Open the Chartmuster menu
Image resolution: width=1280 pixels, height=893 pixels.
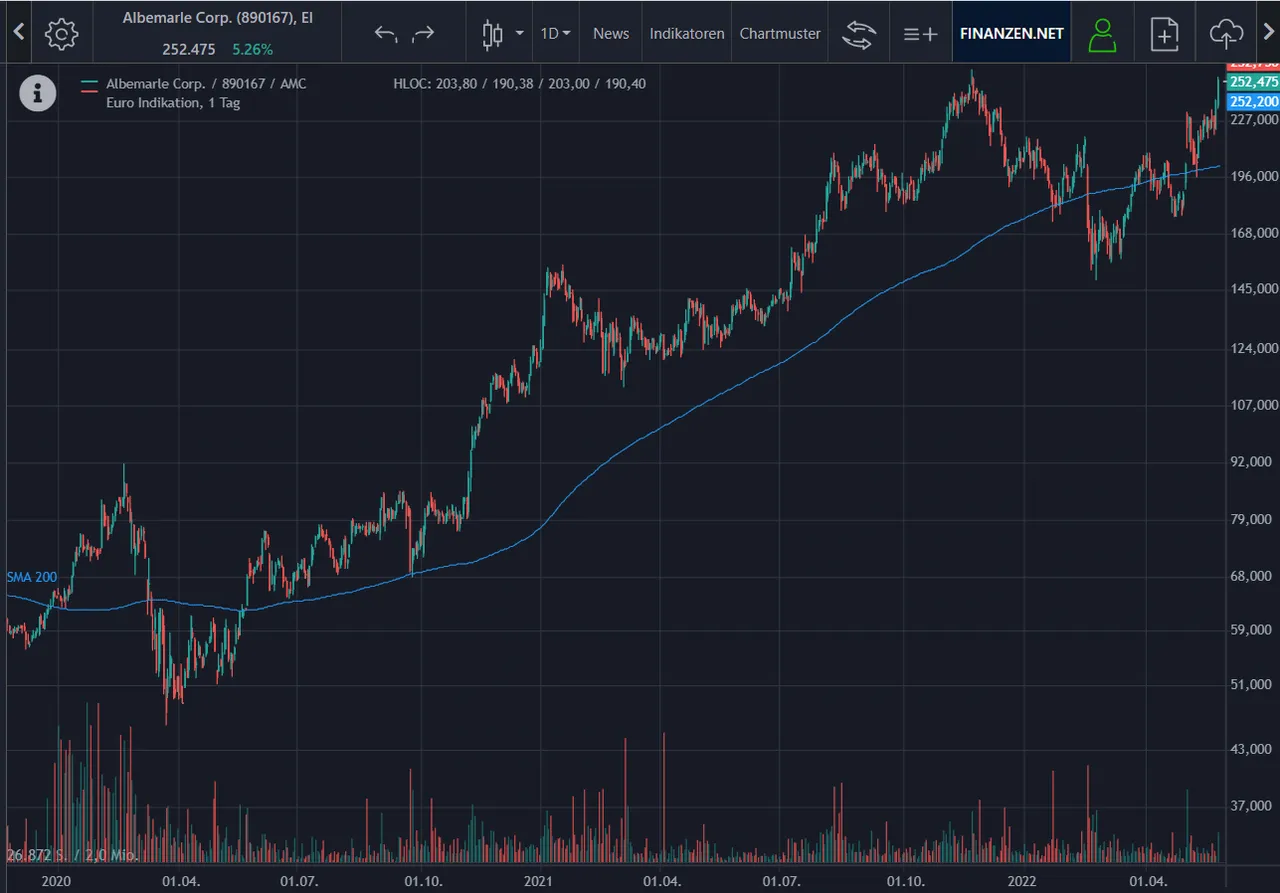[780, 33]
